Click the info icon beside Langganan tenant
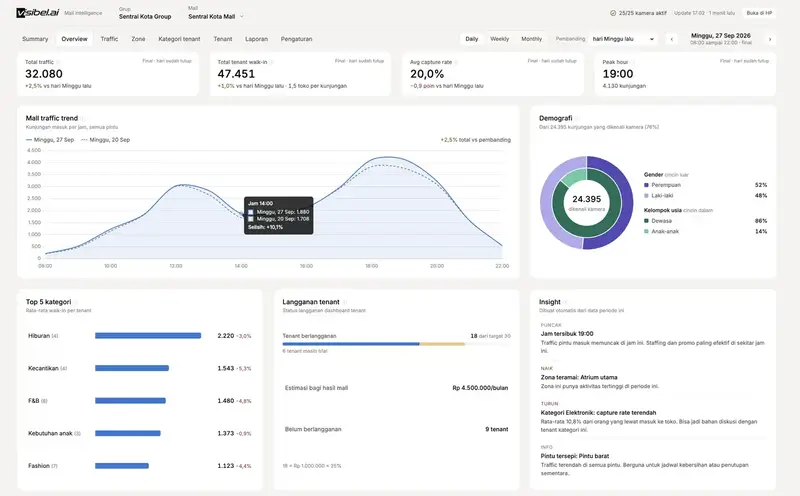 point(345,302)
